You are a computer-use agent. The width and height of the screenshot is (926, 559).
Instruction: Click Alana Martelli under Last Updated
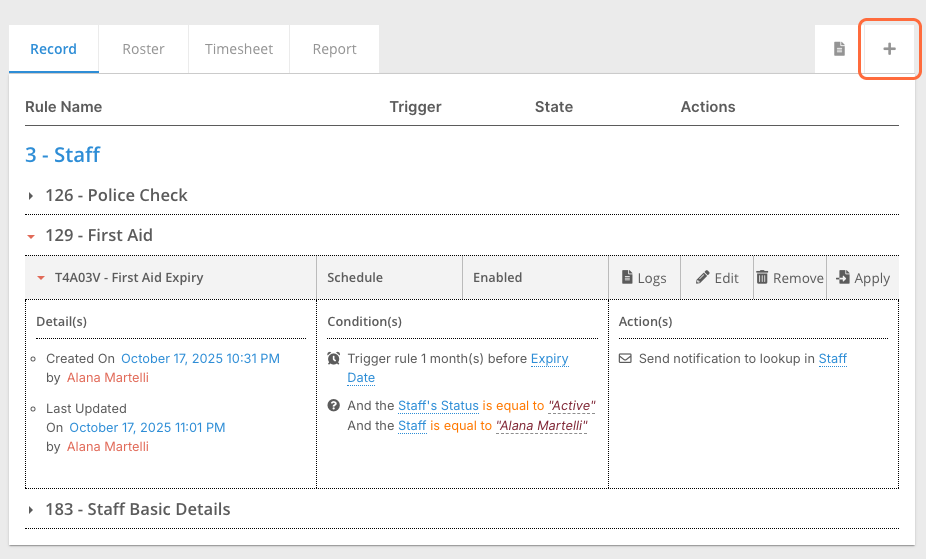tap(107, 447)
